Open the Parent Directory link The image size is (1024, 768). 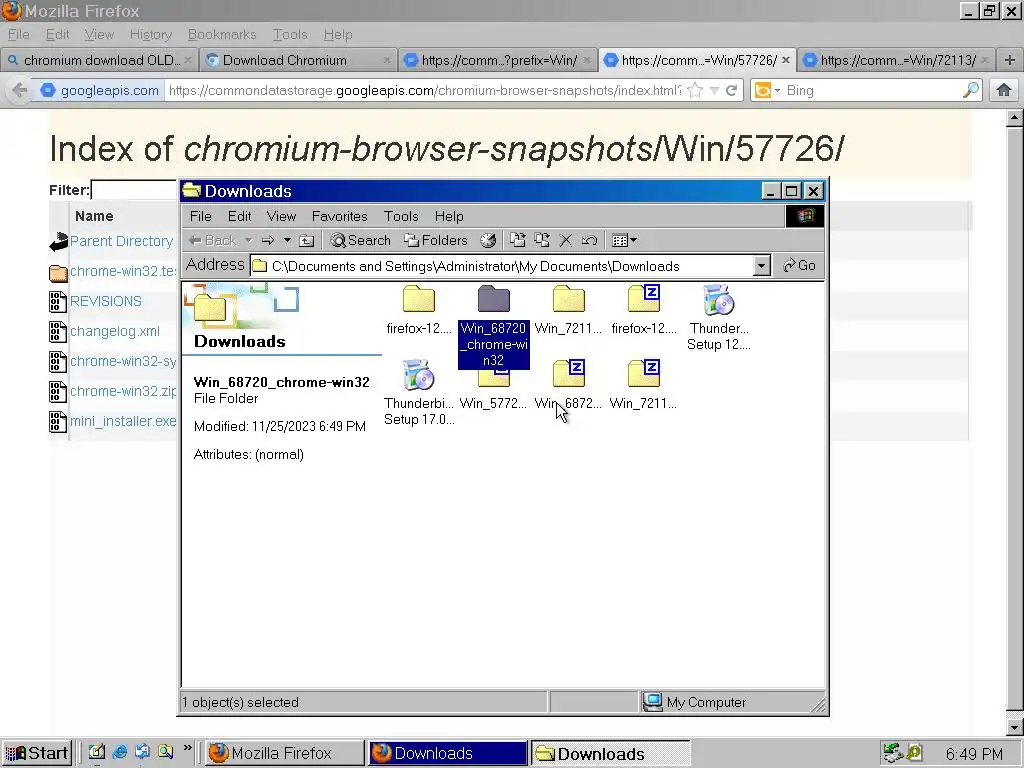coord(121,241)
